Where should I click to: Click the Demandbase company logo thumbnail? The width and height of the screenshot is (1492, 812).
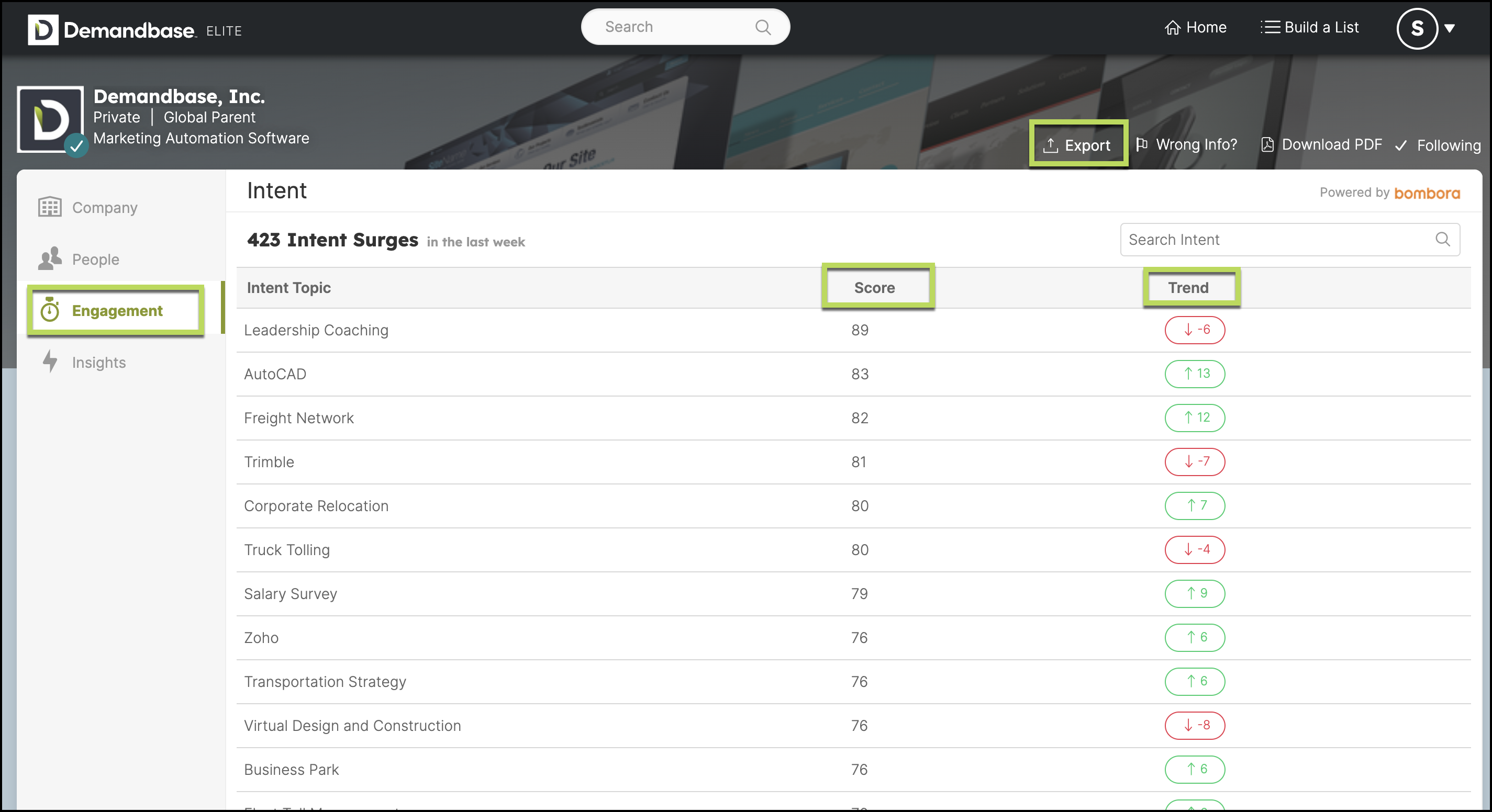point(50,119)
